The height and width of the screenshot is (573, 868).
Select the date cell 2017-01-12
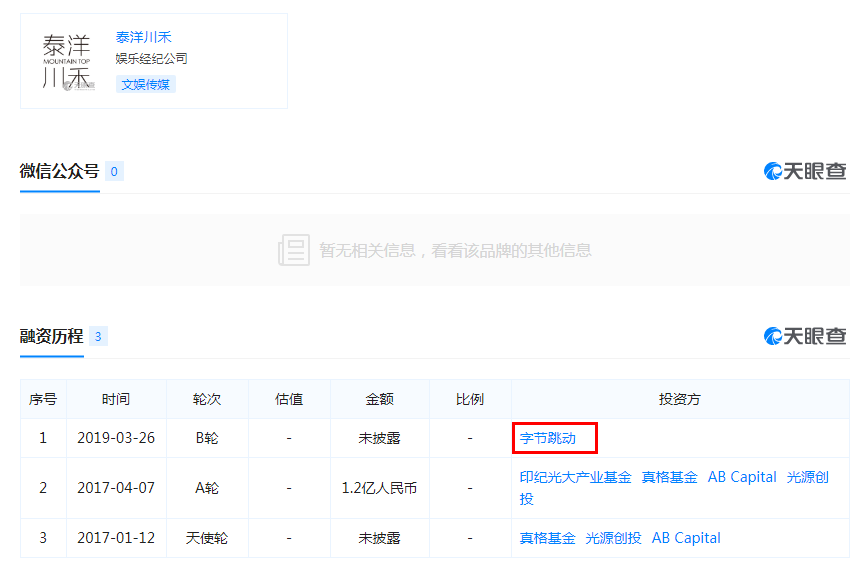tap(116, 538)
